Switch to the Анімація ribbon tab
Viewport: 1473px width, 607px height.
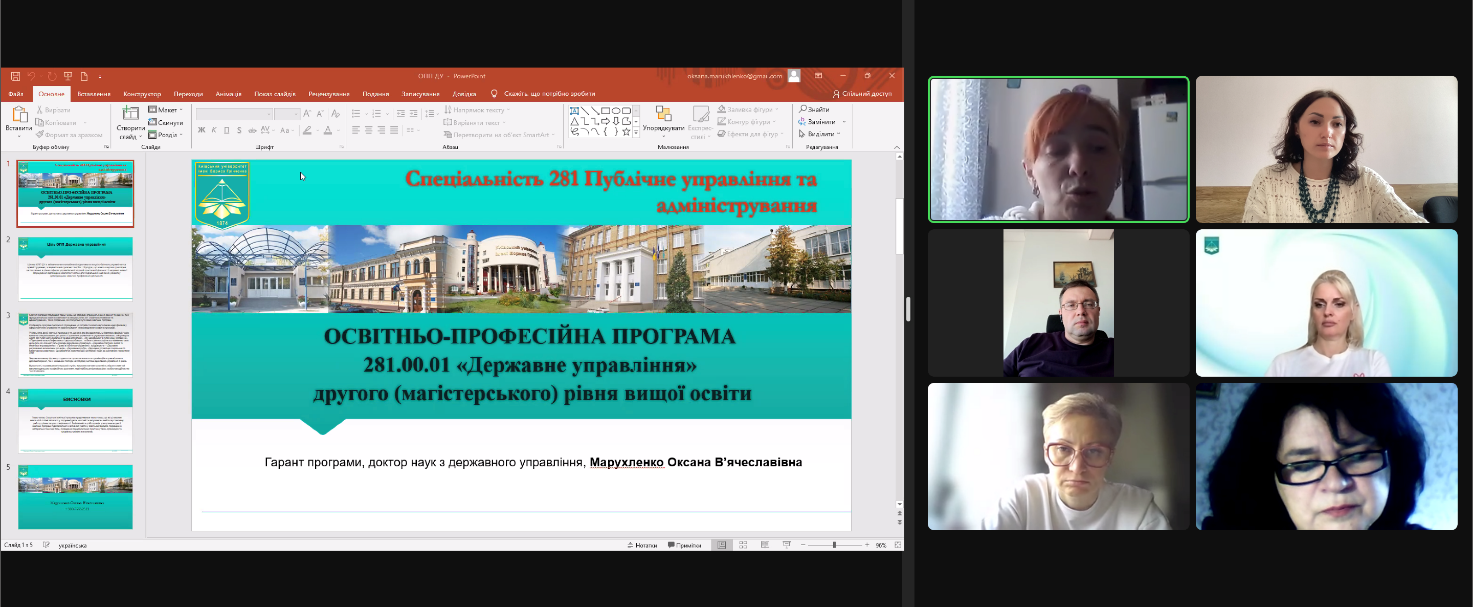click(228, 94)
